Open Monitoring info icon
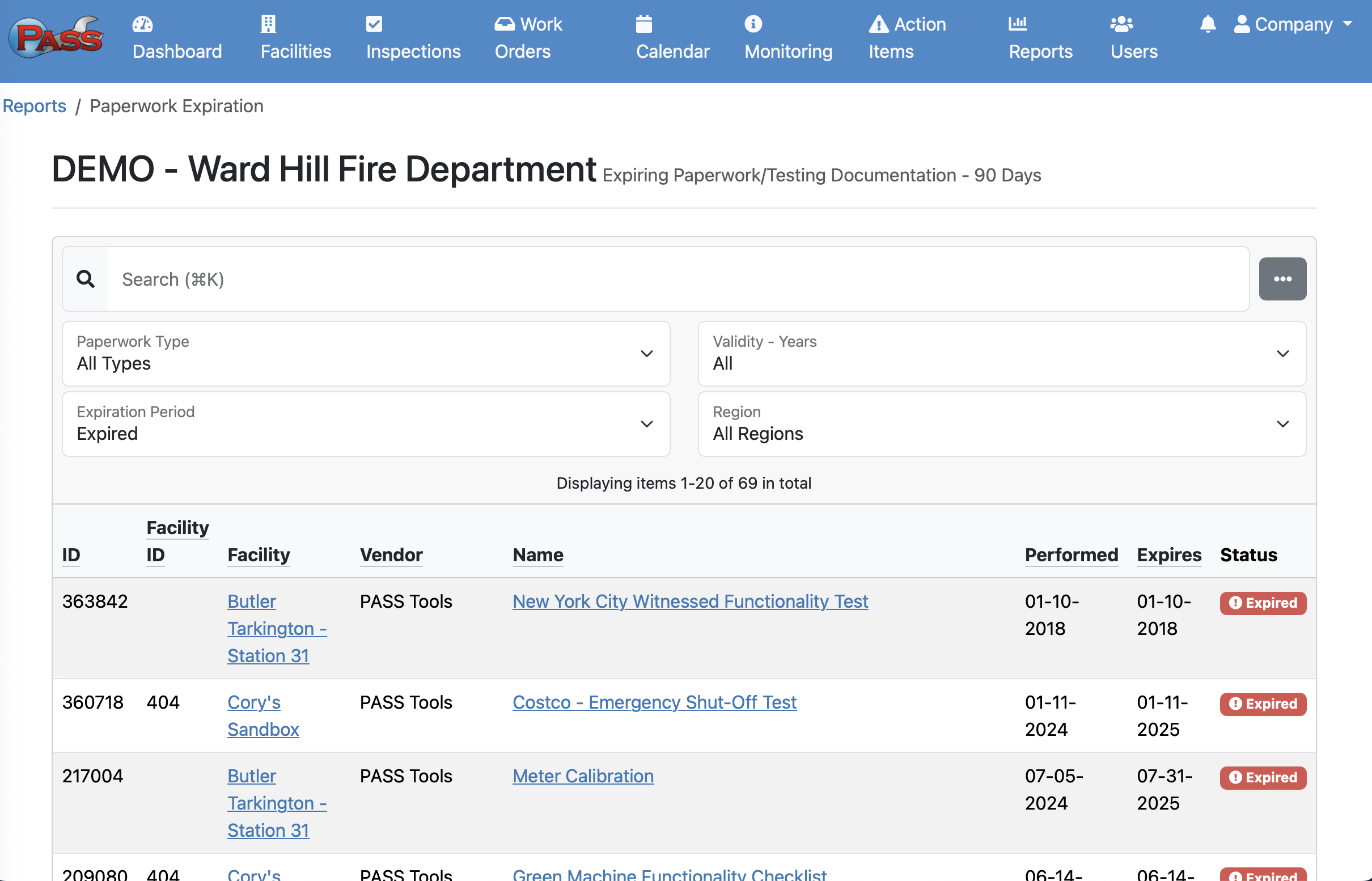The image size is (1372, 881). point(753,24)
